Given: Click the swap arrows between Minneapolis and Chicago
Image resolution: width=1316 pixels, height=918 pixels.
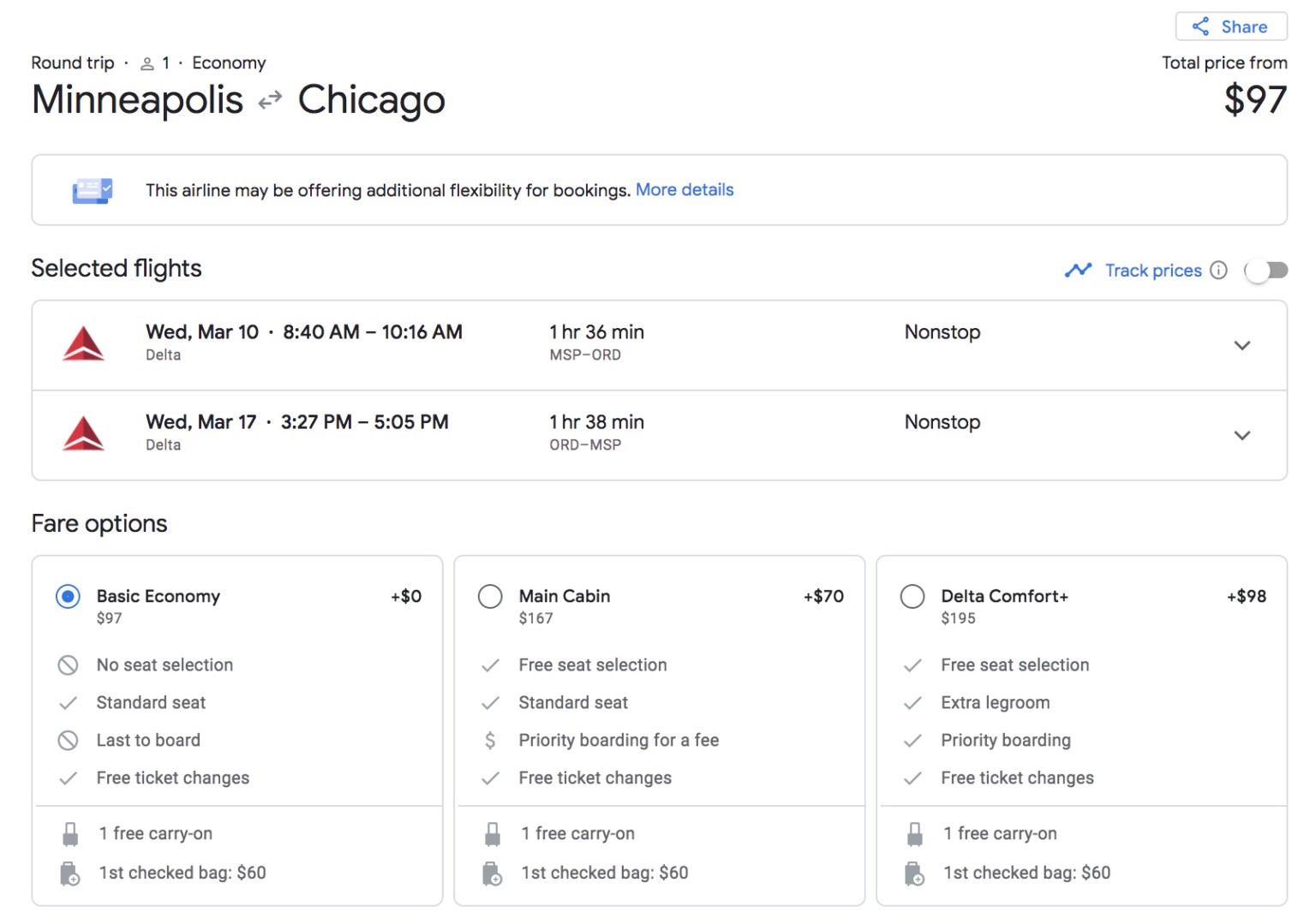Looking at the screenshot, I should [270, 100].
